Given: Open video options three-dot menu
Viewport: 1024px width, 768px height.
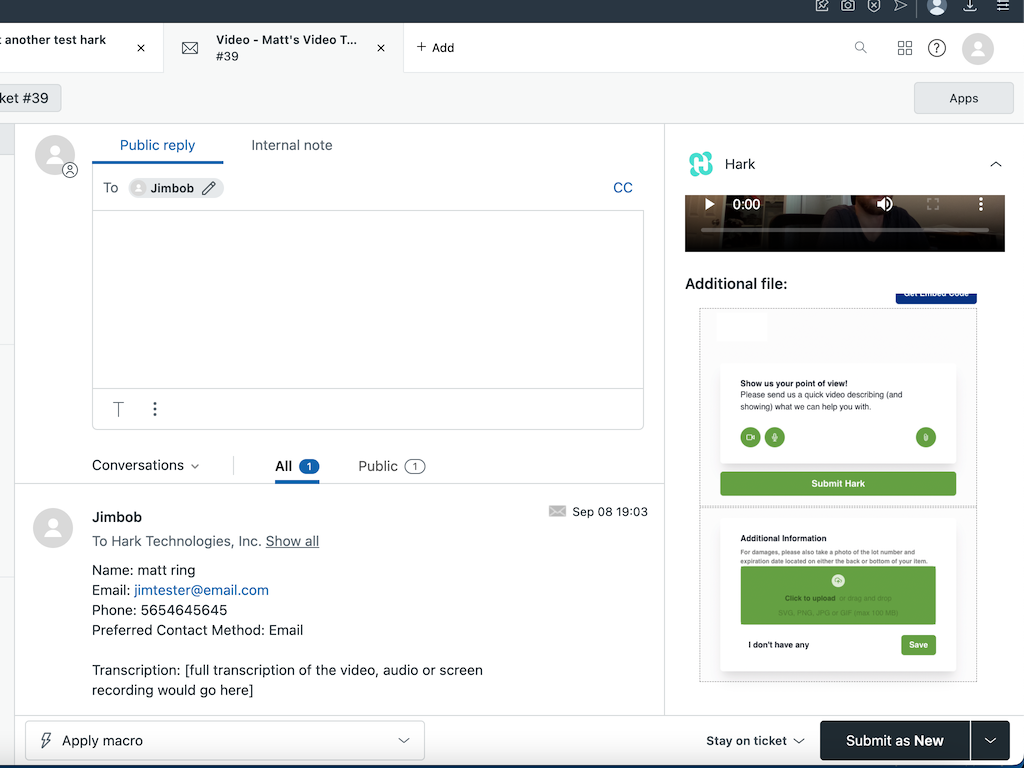Looking at the screenshot, I should 981,204.
